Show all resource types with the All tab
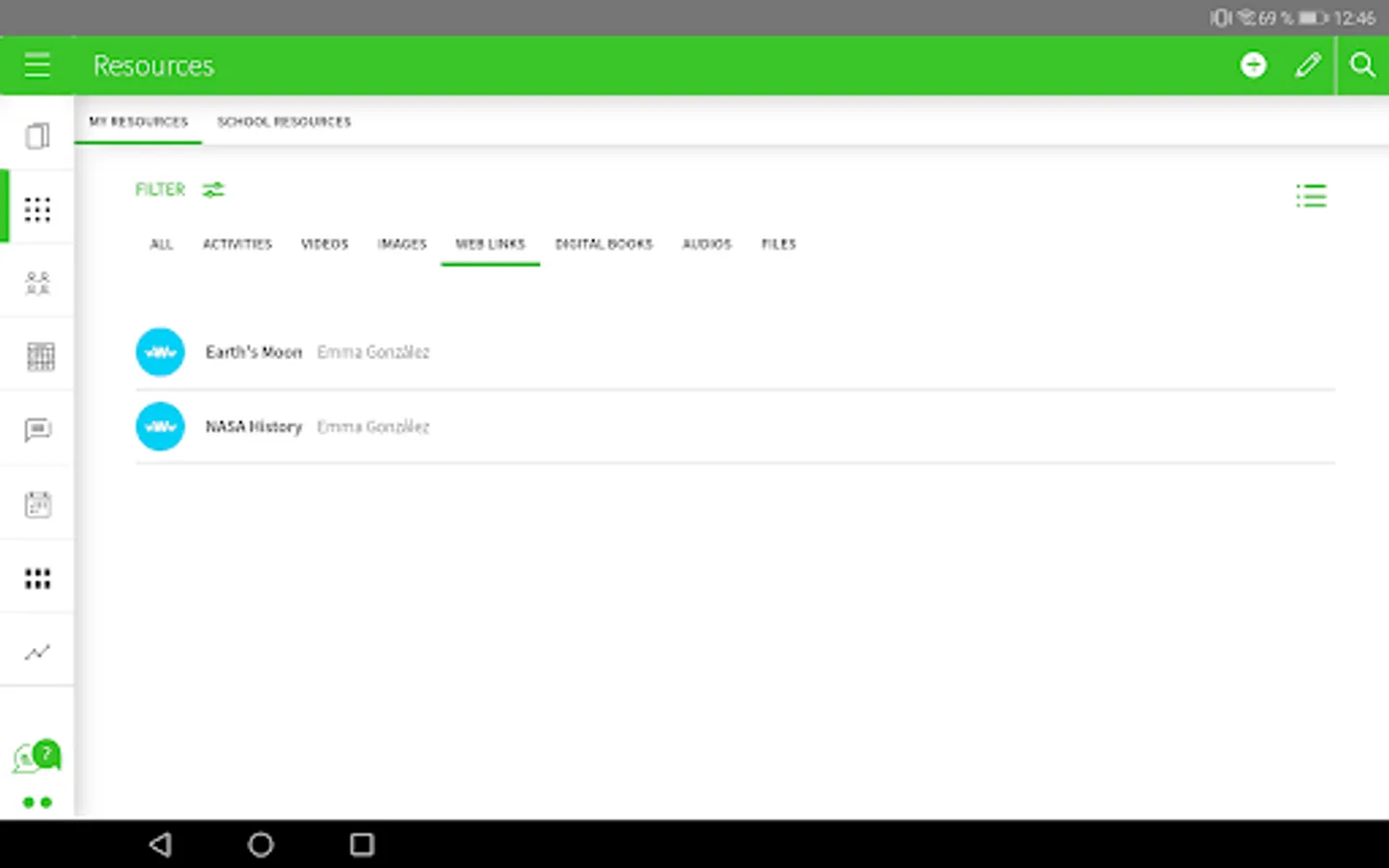 click(x=161, y=244)
